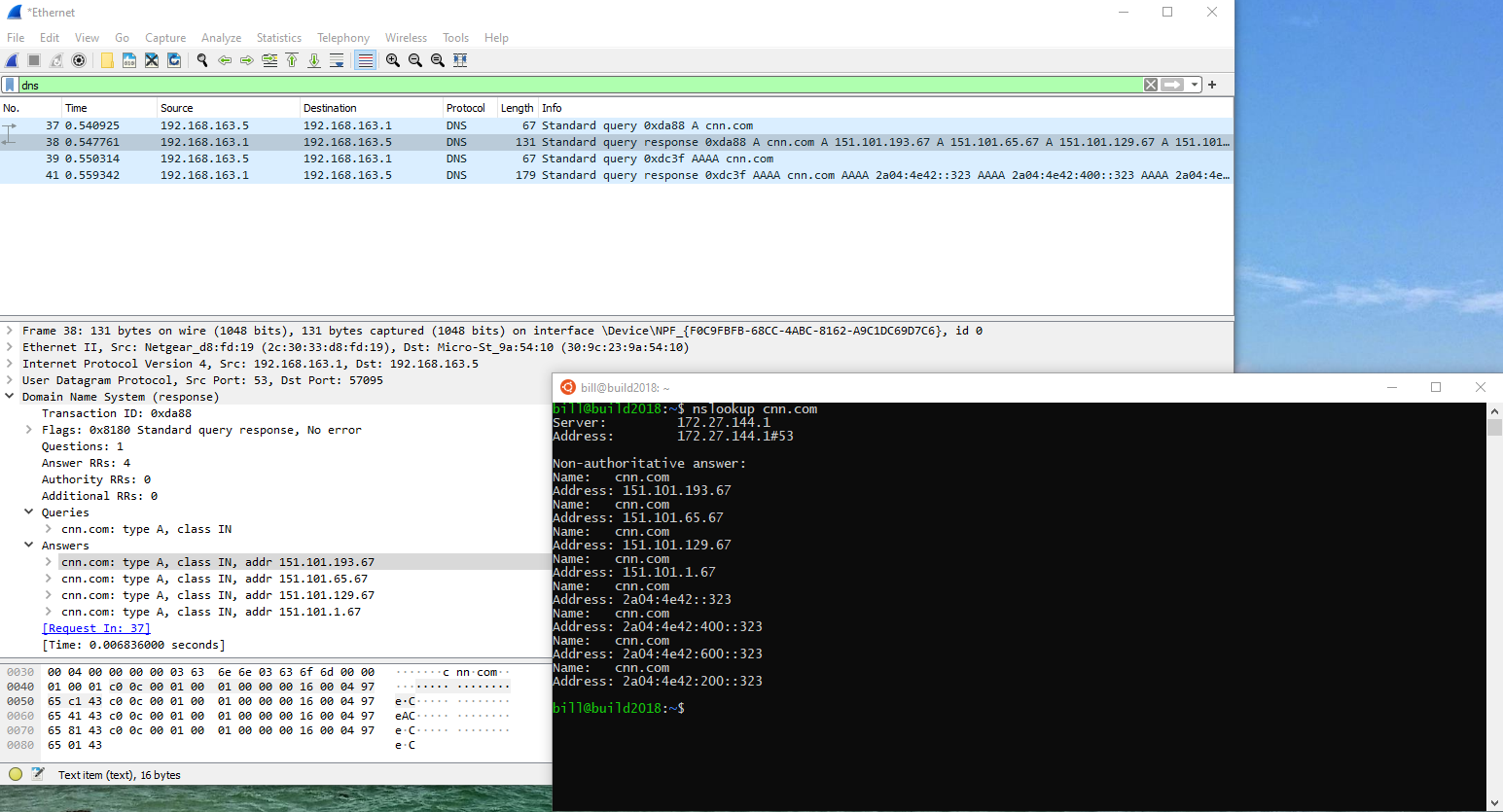Open a capture file
The height and width of the screenshot is (812, 1503).
tap(107, 60)
